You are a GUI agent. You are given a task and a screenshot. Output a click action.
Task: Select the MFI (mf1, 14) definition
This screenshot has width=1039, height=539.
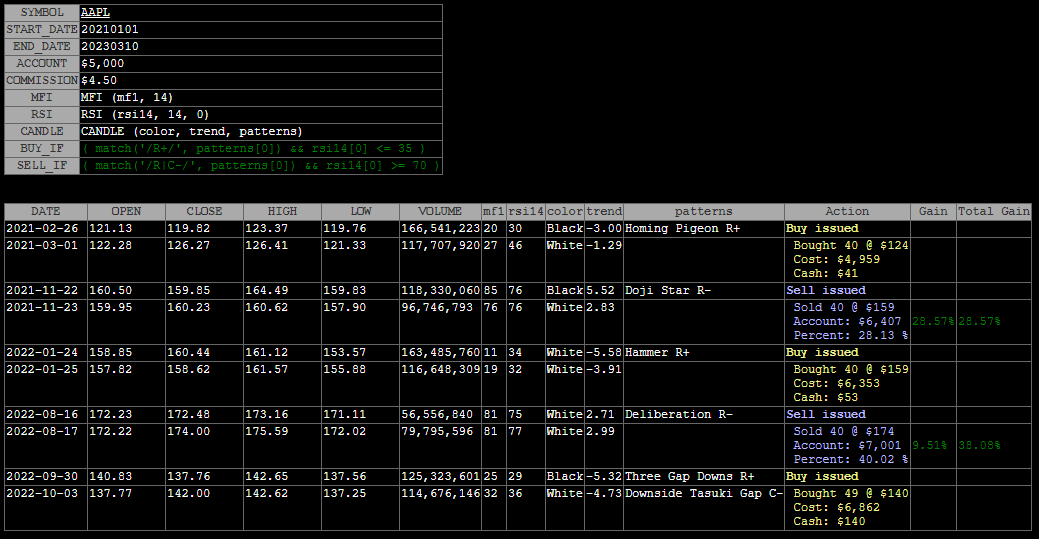[127, 97]
